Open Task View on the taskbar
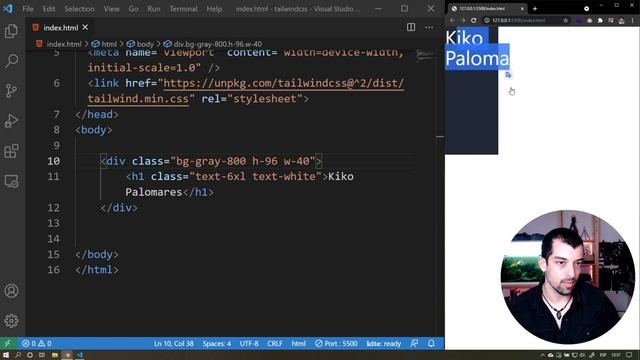 [42, 355]
